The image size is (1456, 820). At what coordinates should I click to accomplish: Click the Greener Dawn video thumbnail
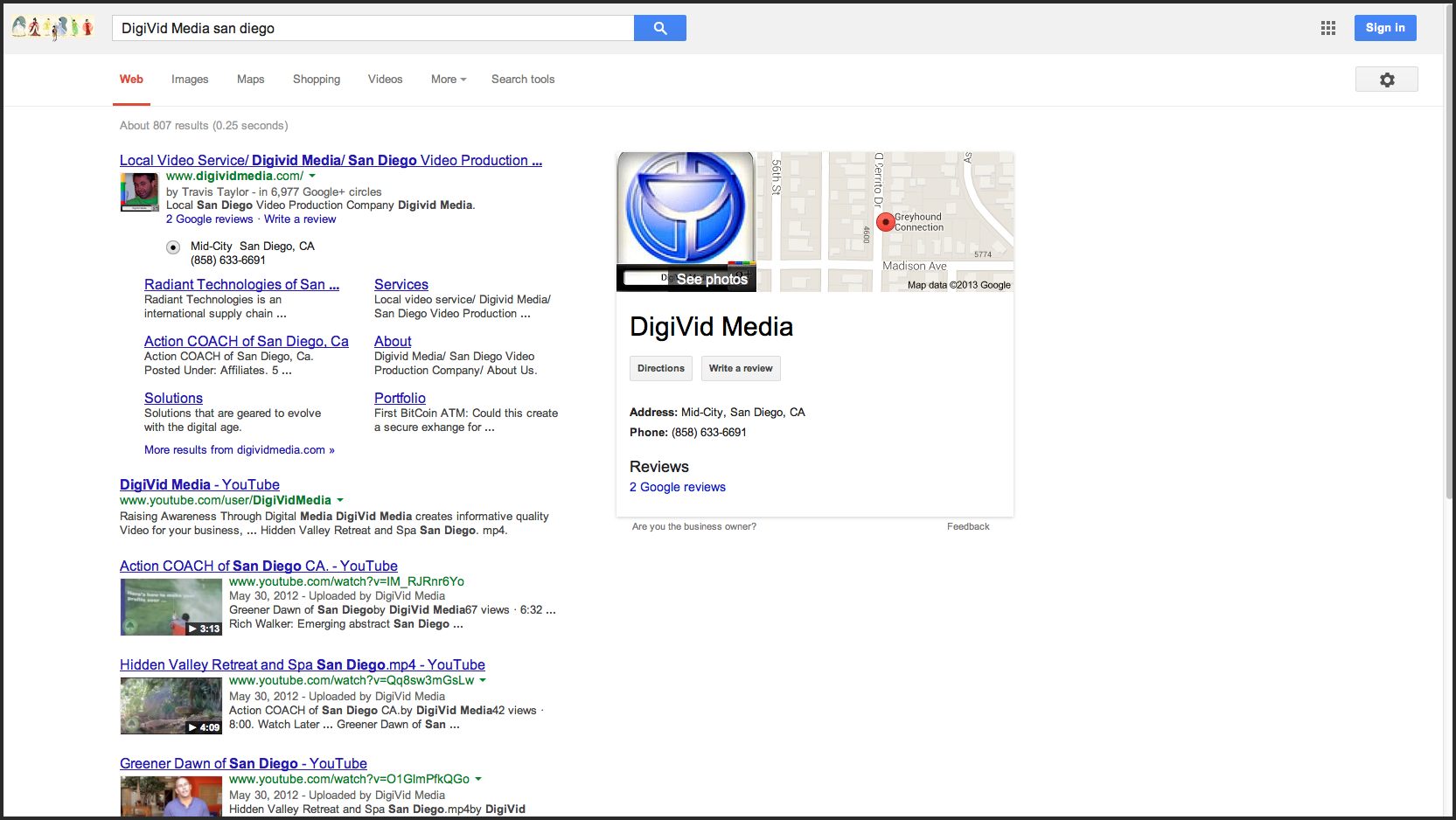coord(171,796)
